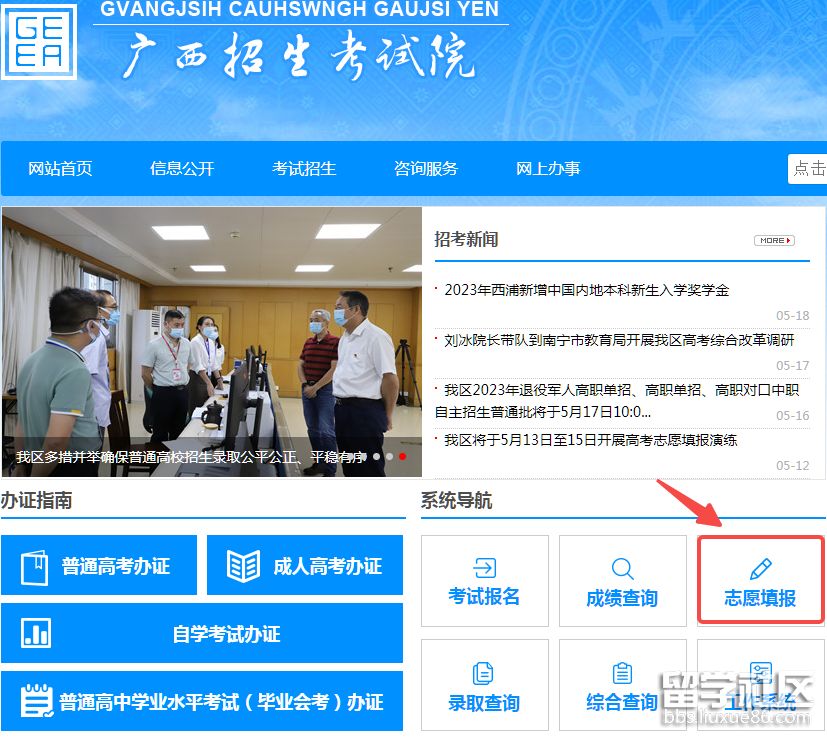Image resolution: width=827 pixels, height=739 pixels.
Task: Open the 咨询服务 menu
Action: [x=426, y=168]
